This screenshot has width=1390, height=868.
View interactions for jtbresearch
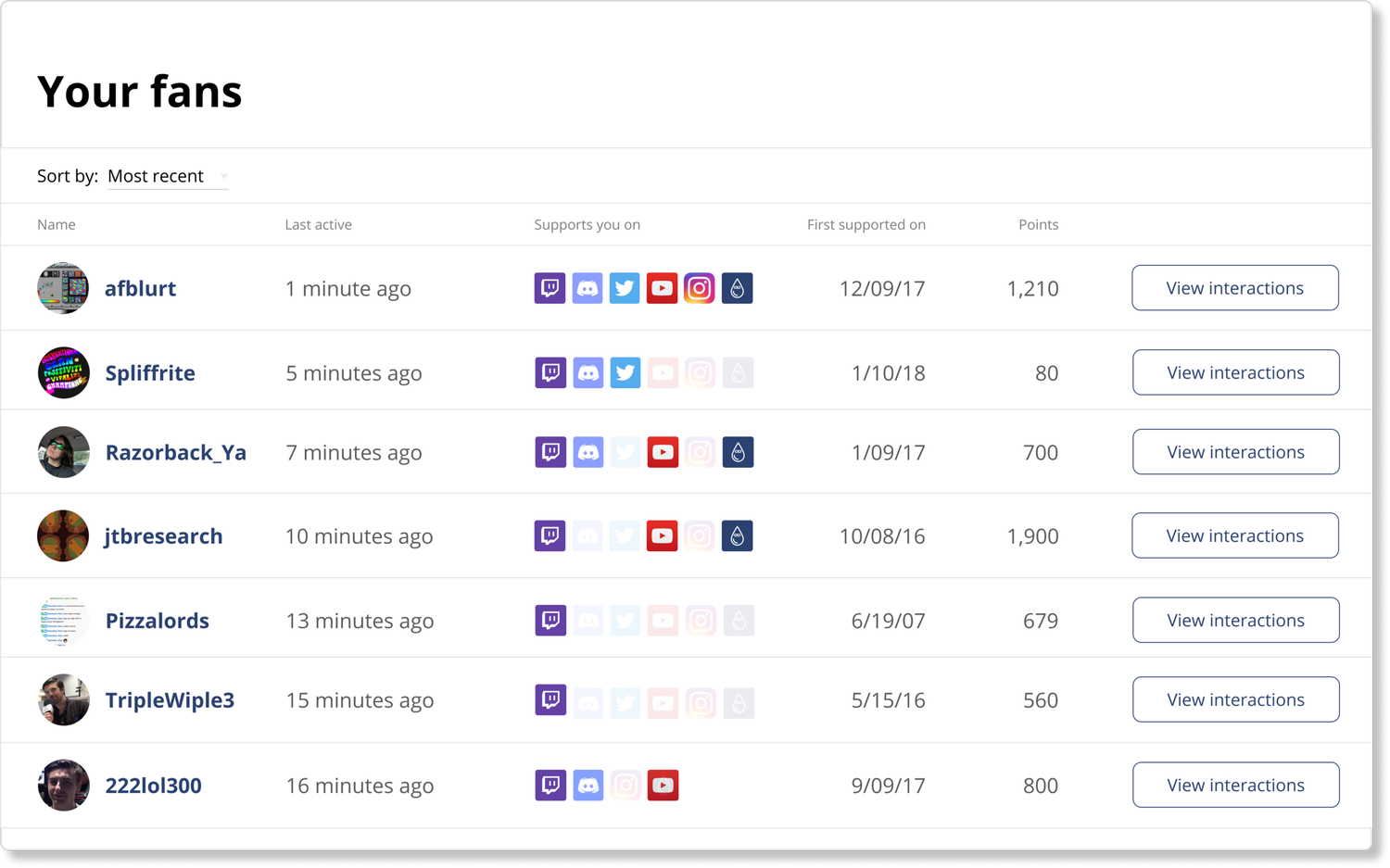pos(1234,535)
